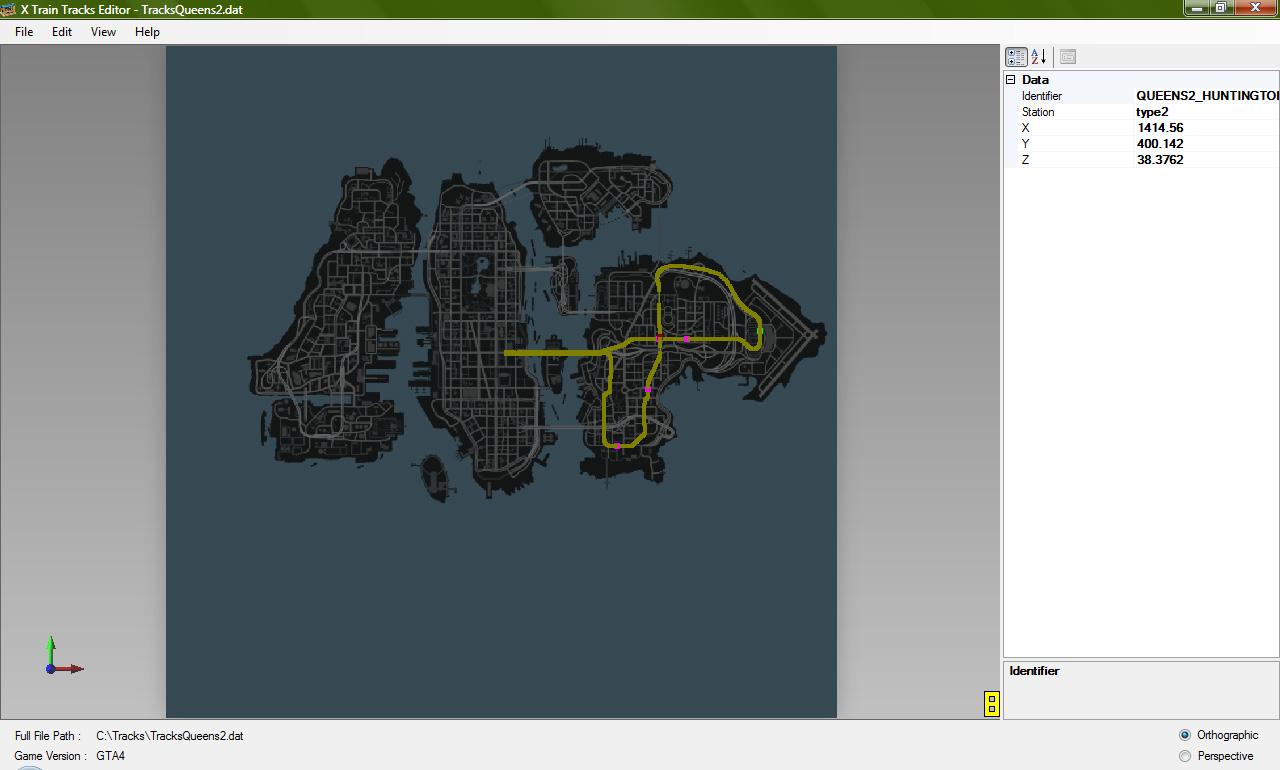Viewport: 1280px width, 770px height.
Task: Edit the Y value 400.142
Action: (1207, 144)
